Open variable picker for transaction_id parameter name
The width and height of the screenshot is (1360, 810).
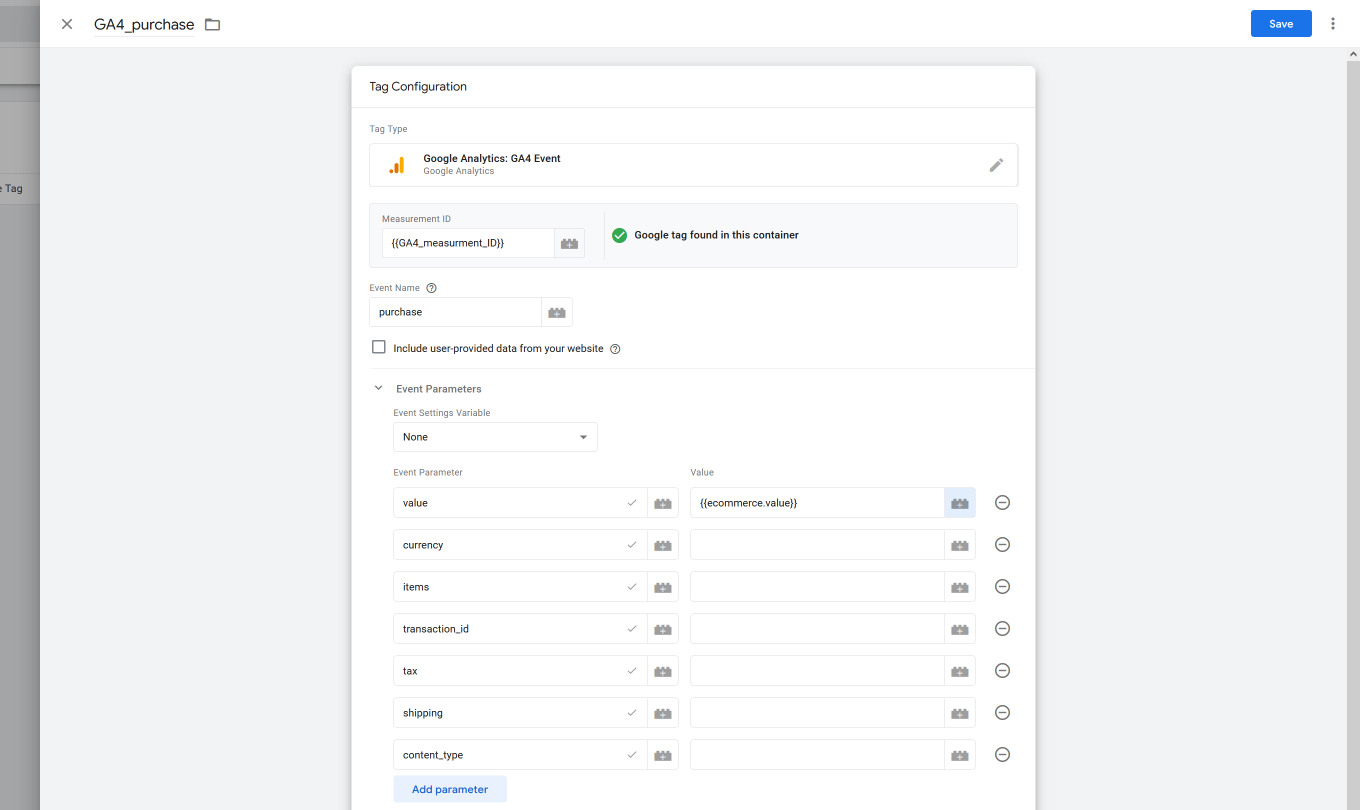663,629
